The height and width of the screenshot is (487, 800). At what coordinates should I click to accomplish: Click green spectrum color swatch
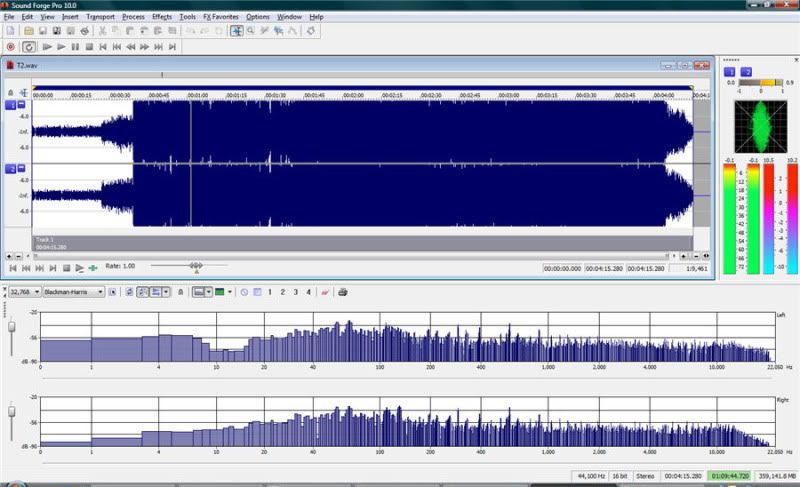220,292
